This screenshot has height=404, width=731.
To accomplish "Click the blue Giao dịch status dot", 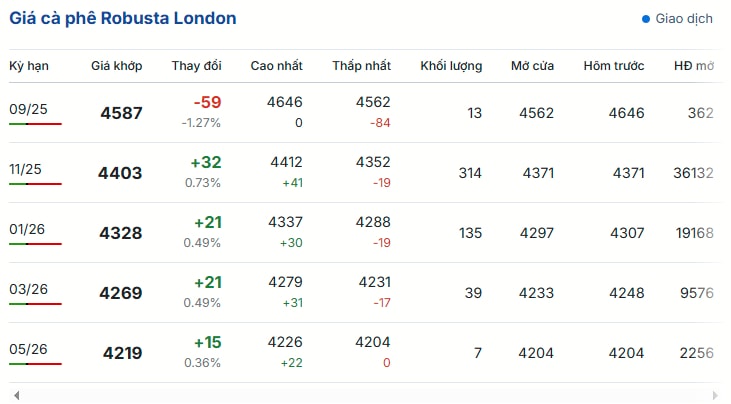I will click(646, 19).
